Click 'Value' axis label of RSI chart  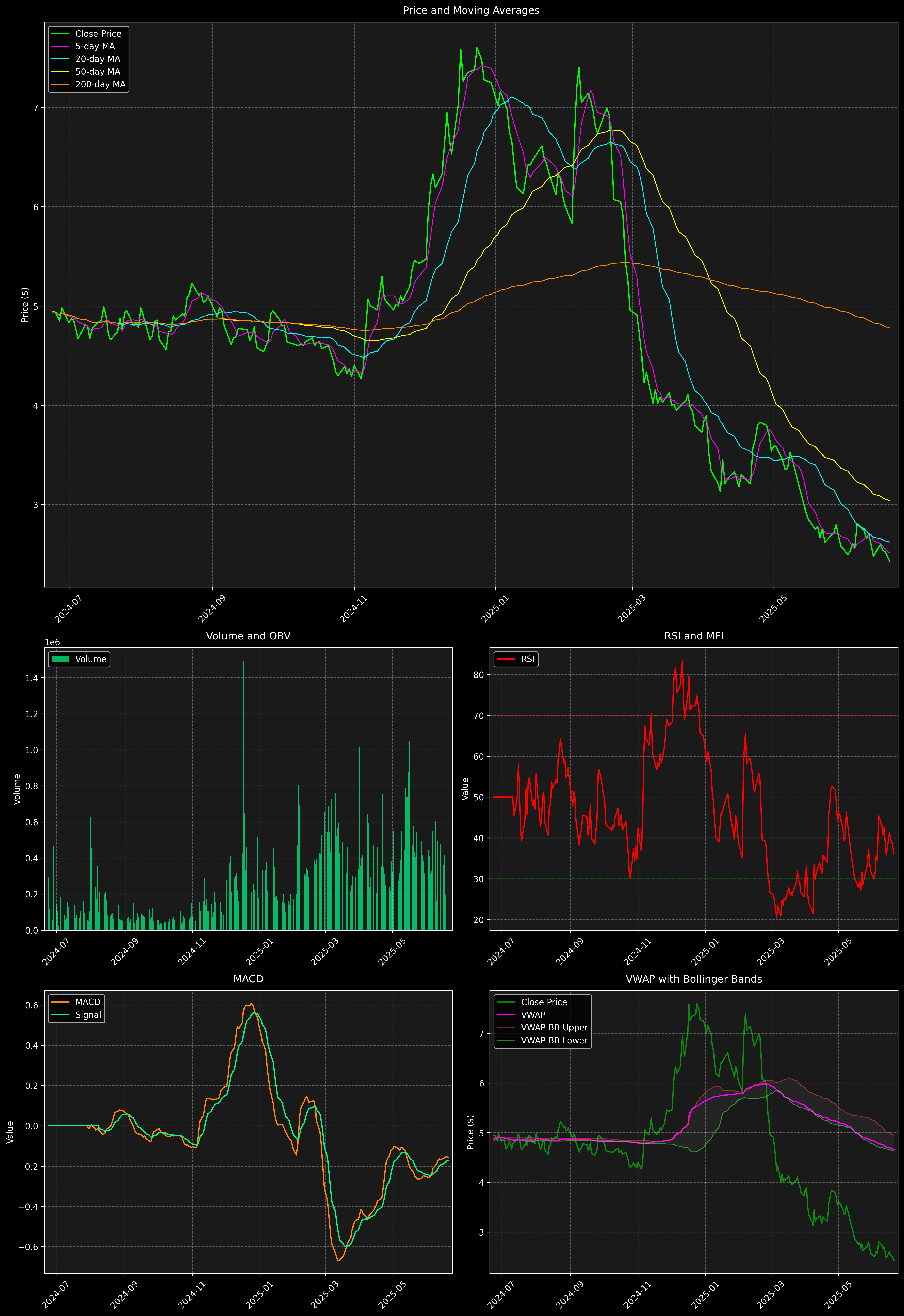tap(465, 789)
